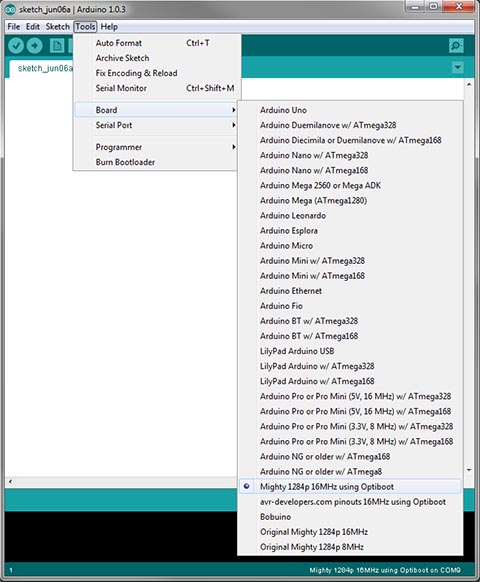Select Pro Mini (5V, 16 MHz) w/ ATmega168
Image resolution: width=480 pixels, height=582 pixels.
tap(350, 411)
